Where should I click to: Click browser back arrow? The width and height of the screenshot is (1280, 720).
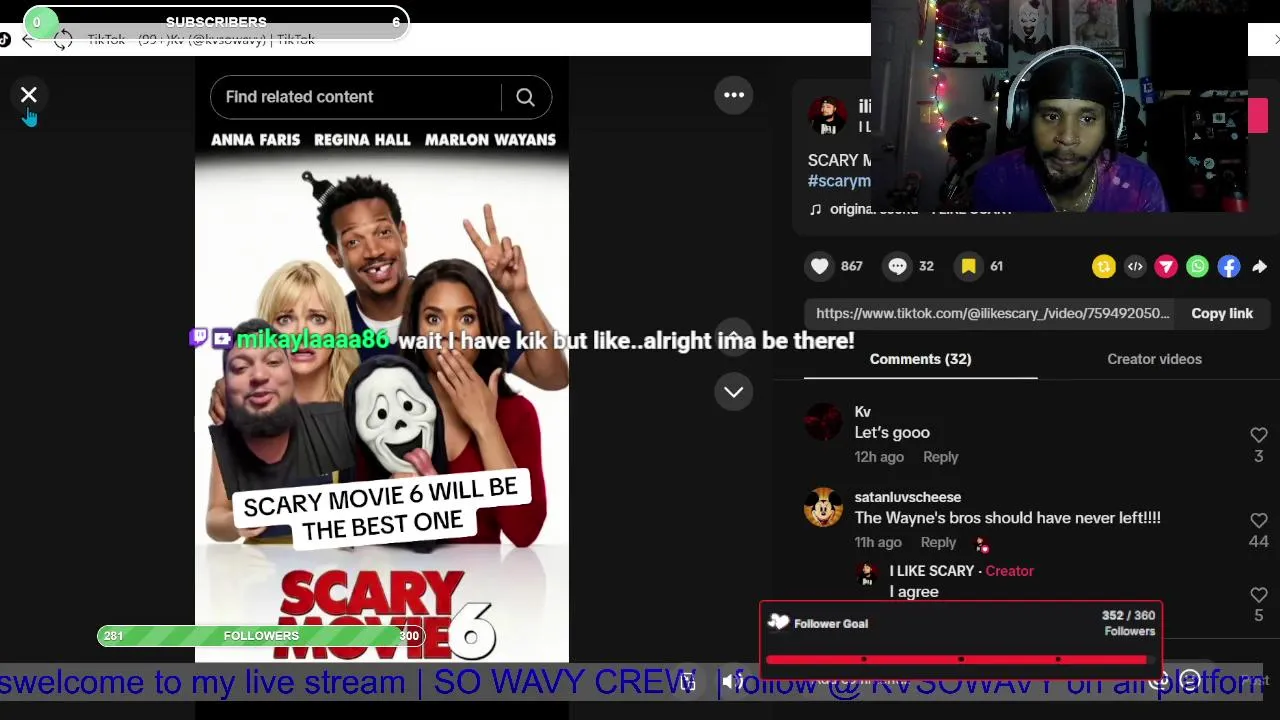coord(28,40)
